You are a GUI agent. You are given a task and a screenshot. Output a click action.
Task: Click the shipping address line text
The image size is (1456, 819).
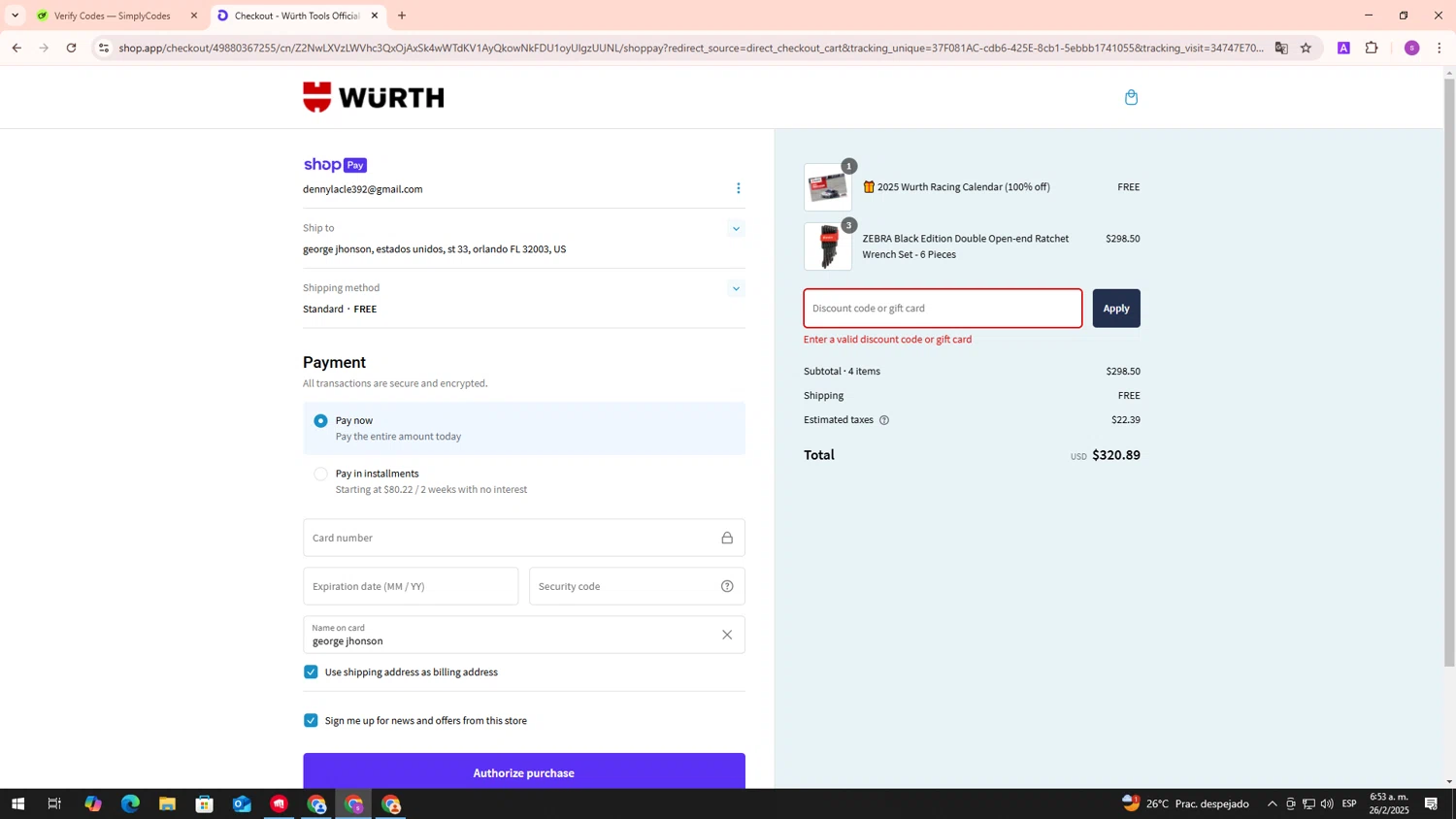434,249
